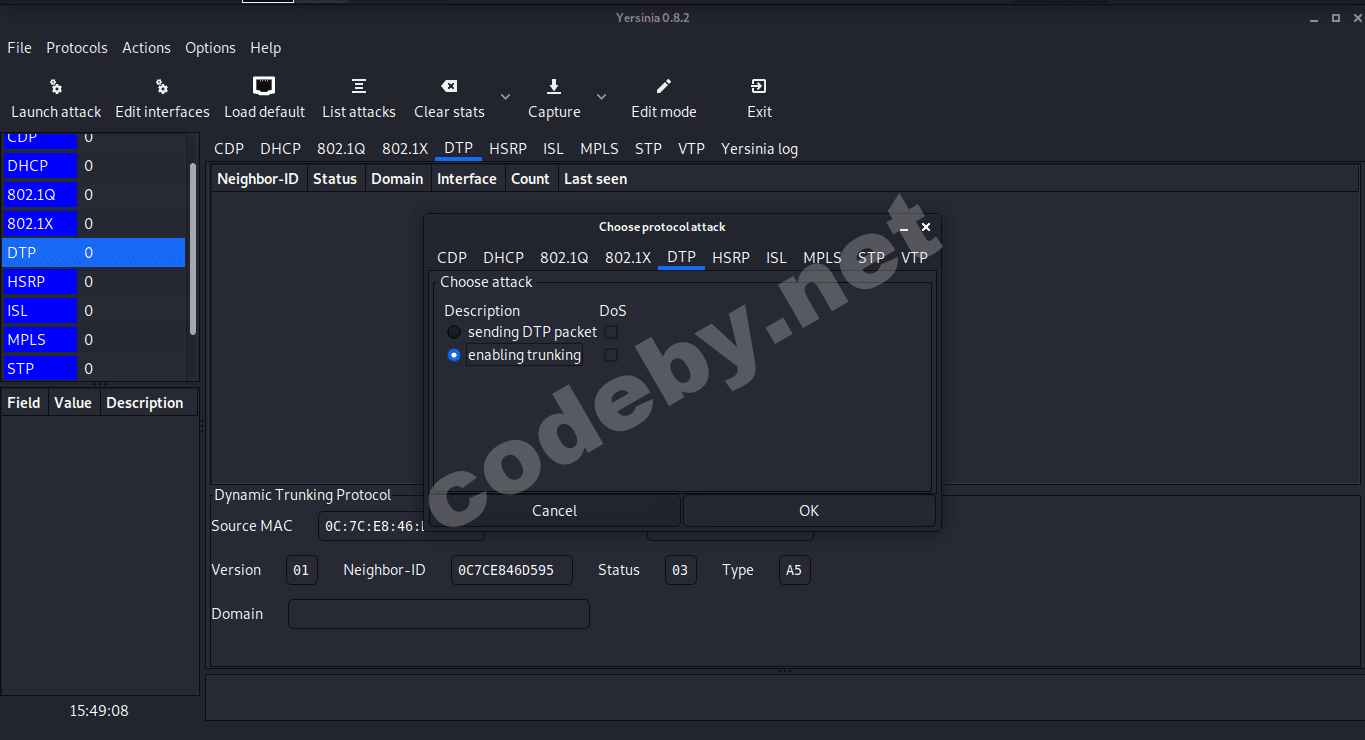Open the MPLS tab in main window

tap(599, 149)
